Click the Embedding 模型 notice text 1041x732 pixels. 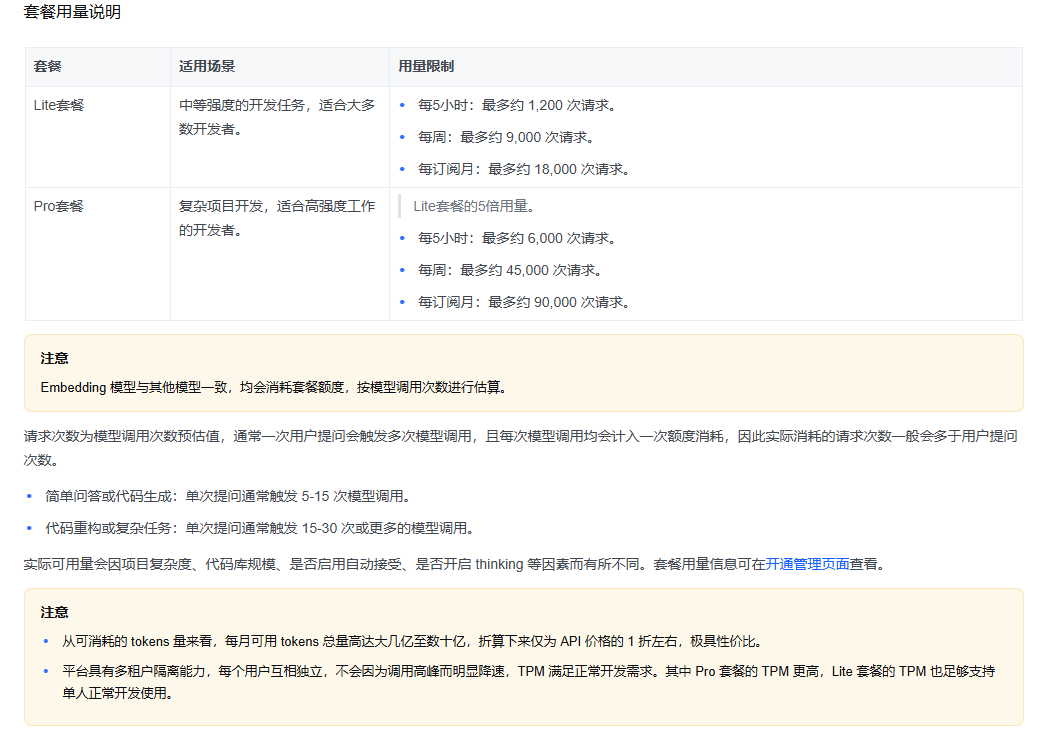click(274, 387)
